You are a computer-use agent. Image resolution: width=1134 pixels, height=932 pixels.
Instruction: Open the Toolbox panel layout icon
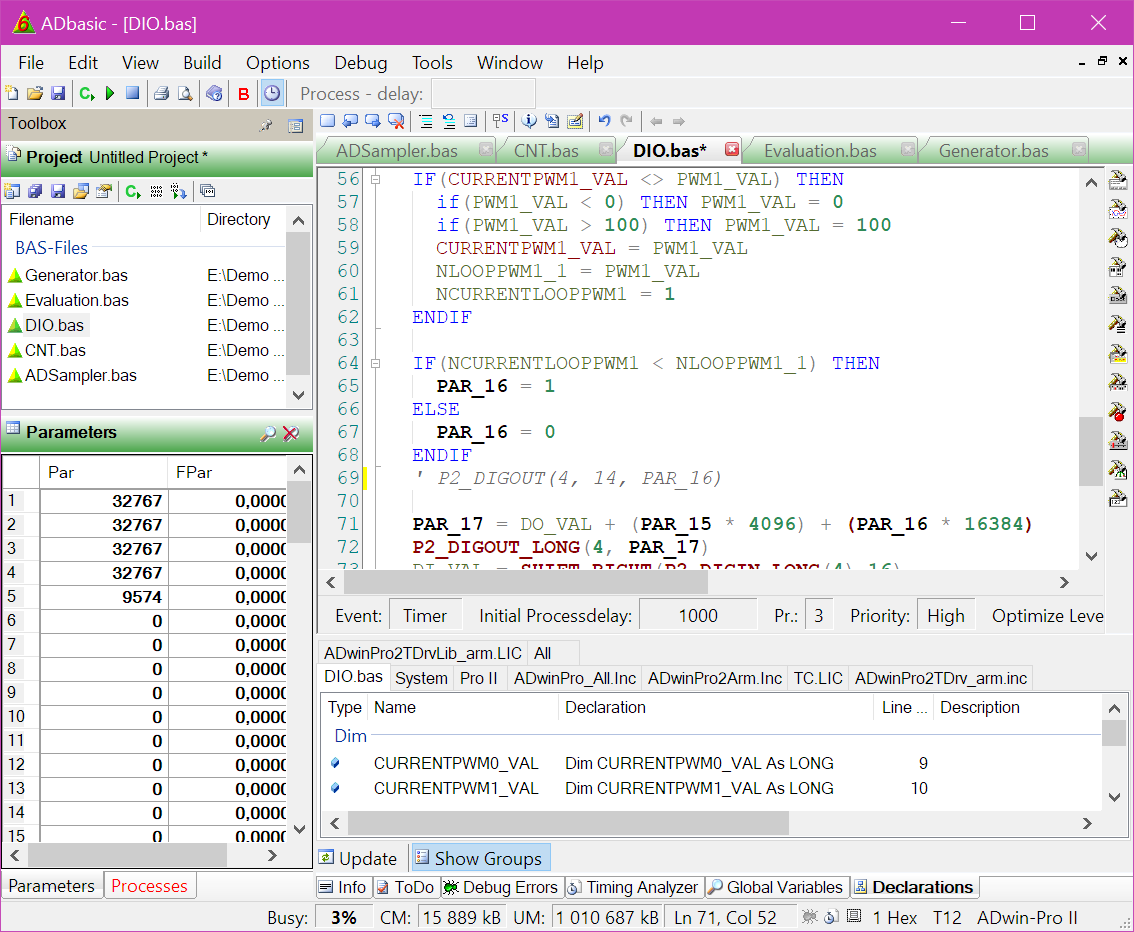coord(295,125)
